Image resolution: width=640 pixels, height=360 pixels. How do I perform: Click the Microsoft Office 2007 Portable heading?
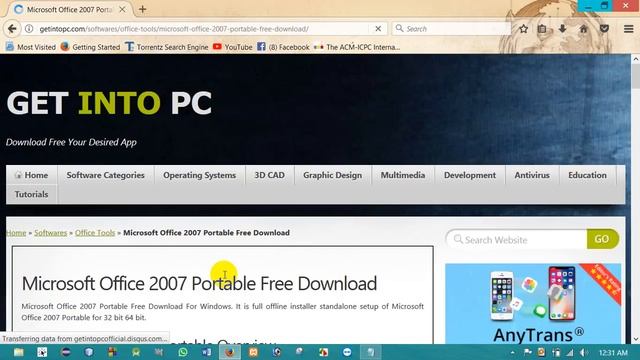[x=199, y=283]
